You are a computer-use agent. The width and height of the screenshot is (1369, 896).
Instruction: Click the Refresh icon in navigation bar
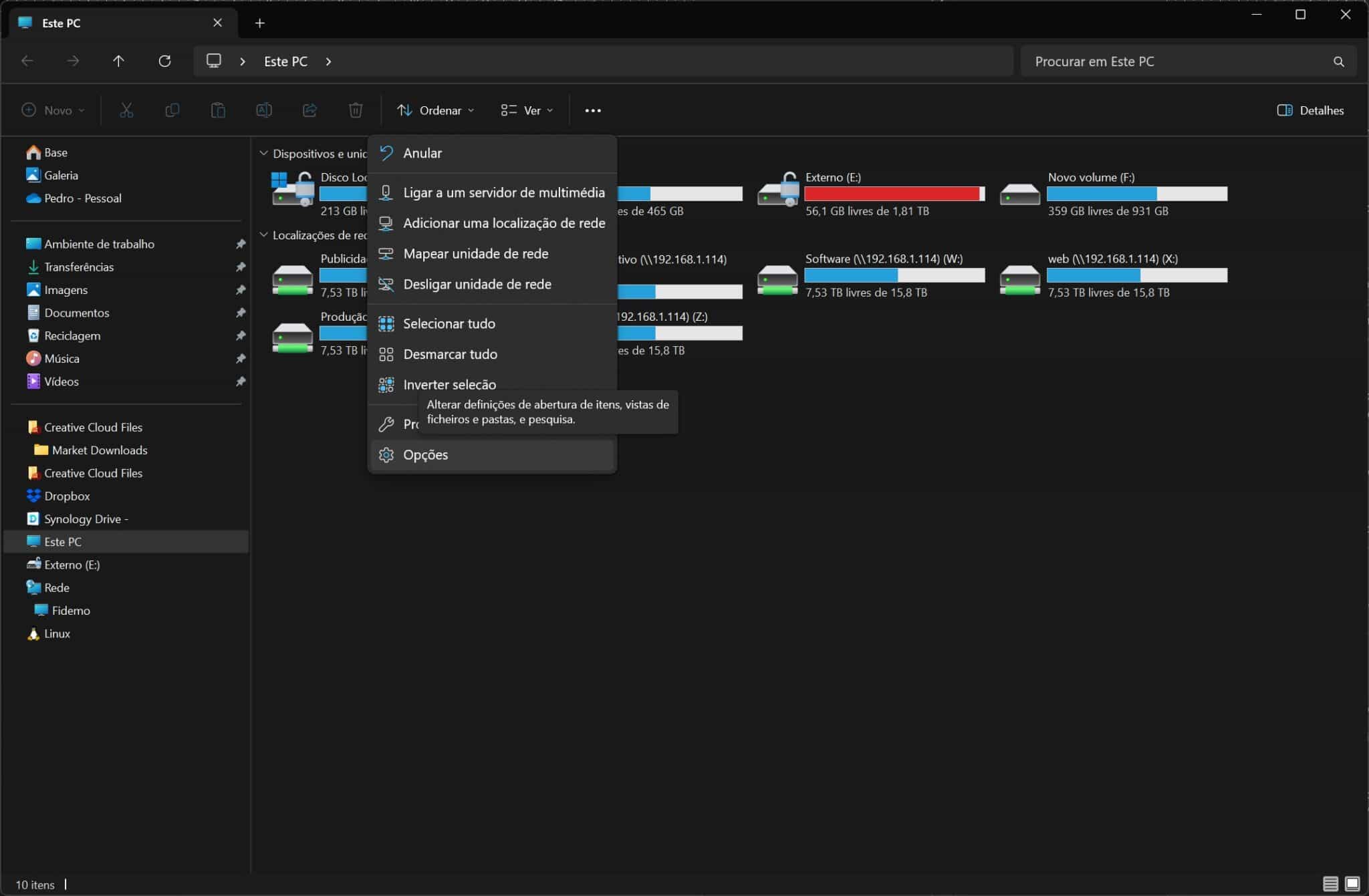[x=164, y=61]
